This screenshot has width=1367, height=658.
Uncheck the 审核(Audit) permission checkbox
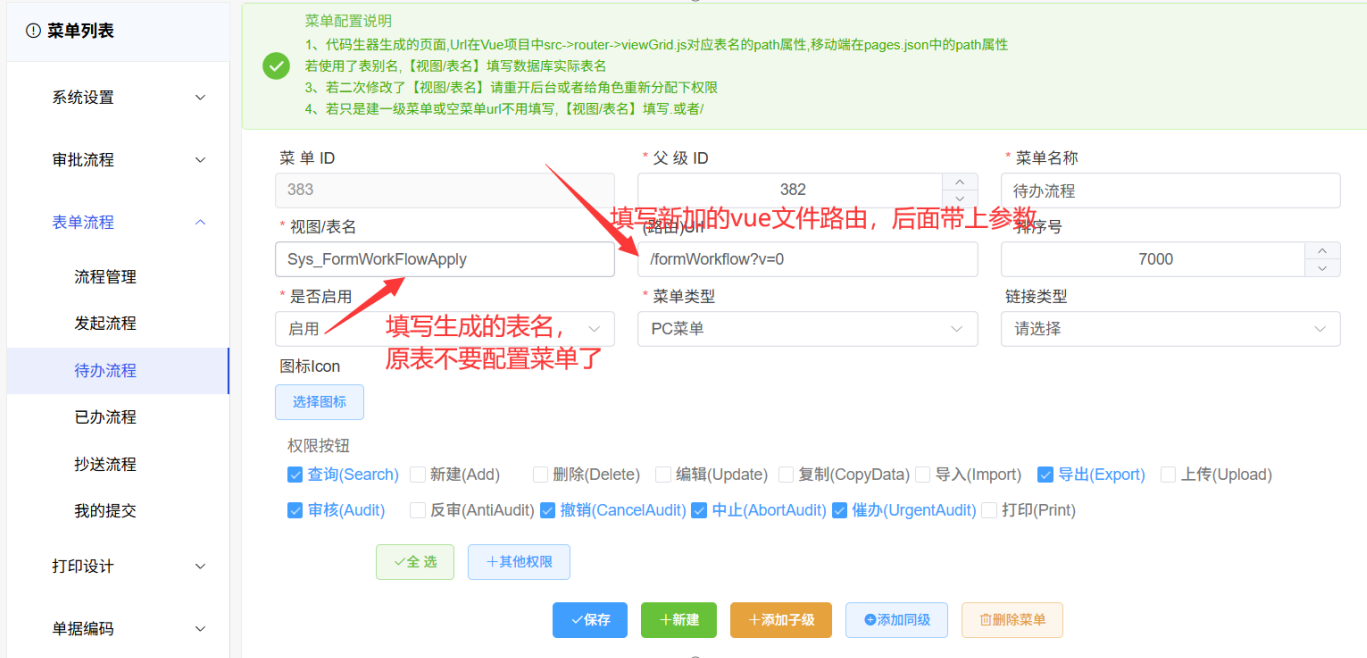click(295, 510)
